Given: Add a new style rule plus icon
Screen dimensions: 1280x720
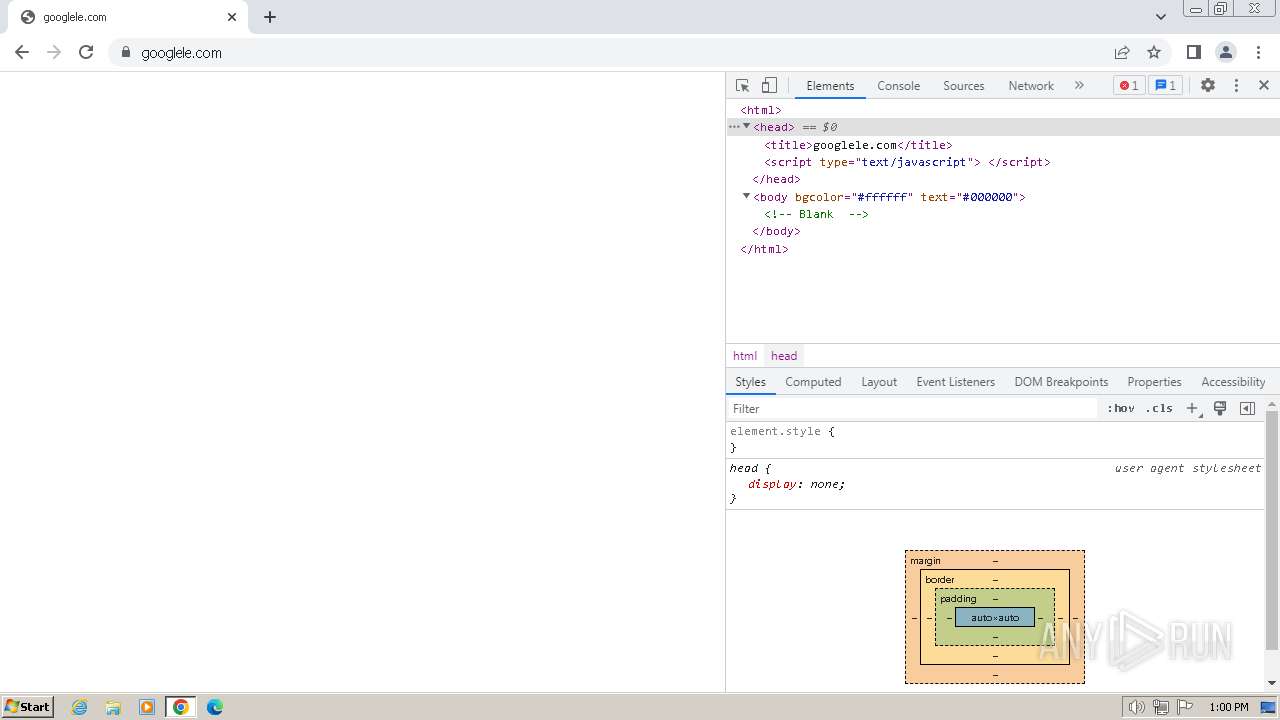Looking at the screenshot, I should click(1192, 409).
